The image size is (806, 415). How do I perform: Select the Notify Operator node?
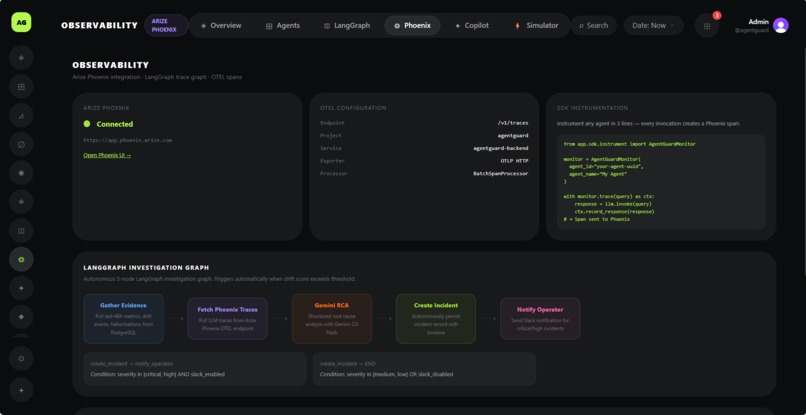(540, 319)
